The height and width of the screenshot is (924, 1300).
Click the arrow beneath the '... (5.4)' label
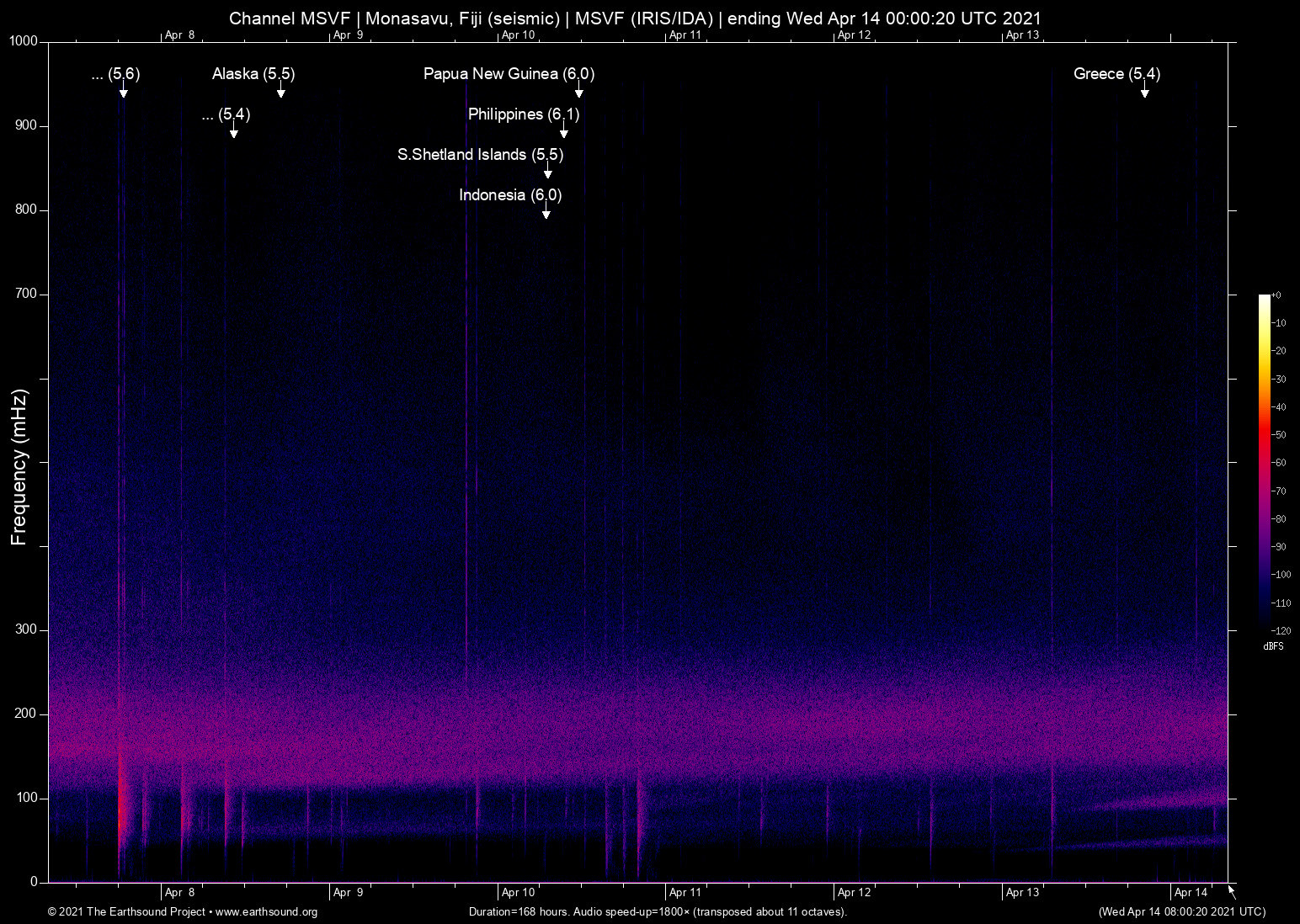tap(233, 131)
